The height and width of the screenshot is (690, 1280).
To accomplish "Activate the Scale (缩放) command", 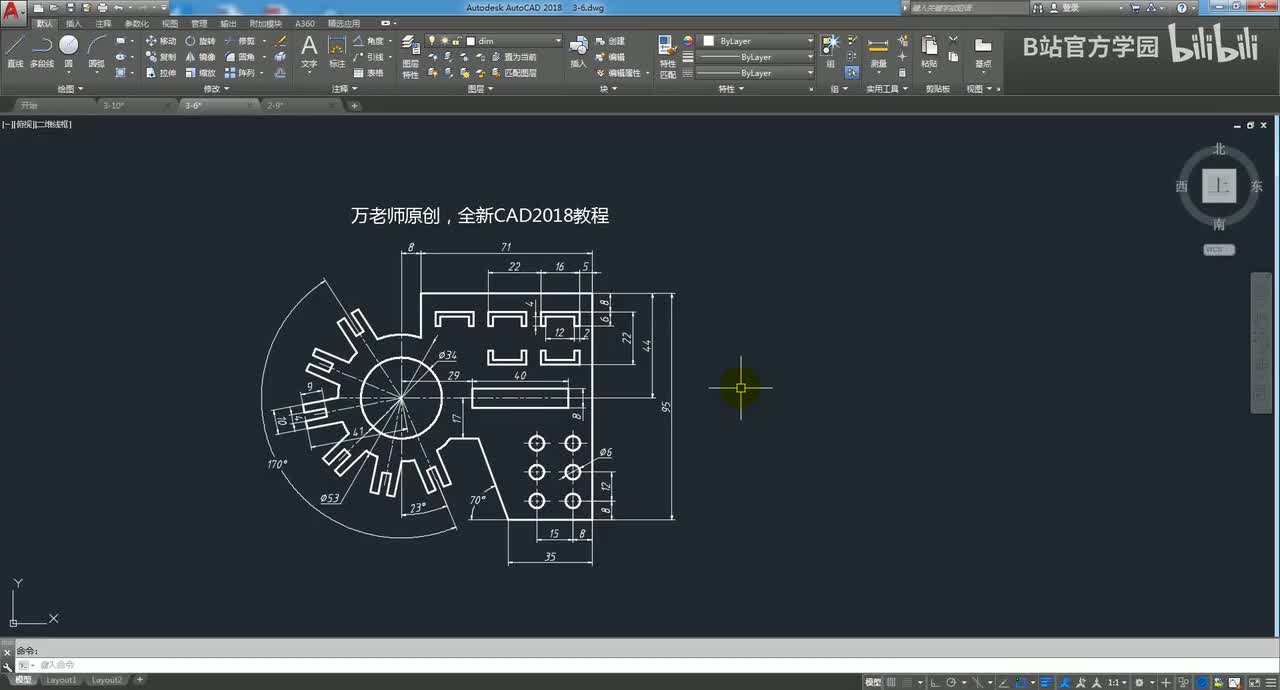I will coord(200,73).
